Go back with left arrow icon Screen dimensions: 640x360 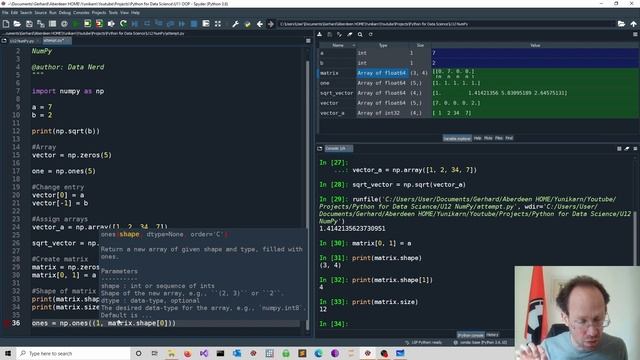pyautogui.click(x=259, y=24)
